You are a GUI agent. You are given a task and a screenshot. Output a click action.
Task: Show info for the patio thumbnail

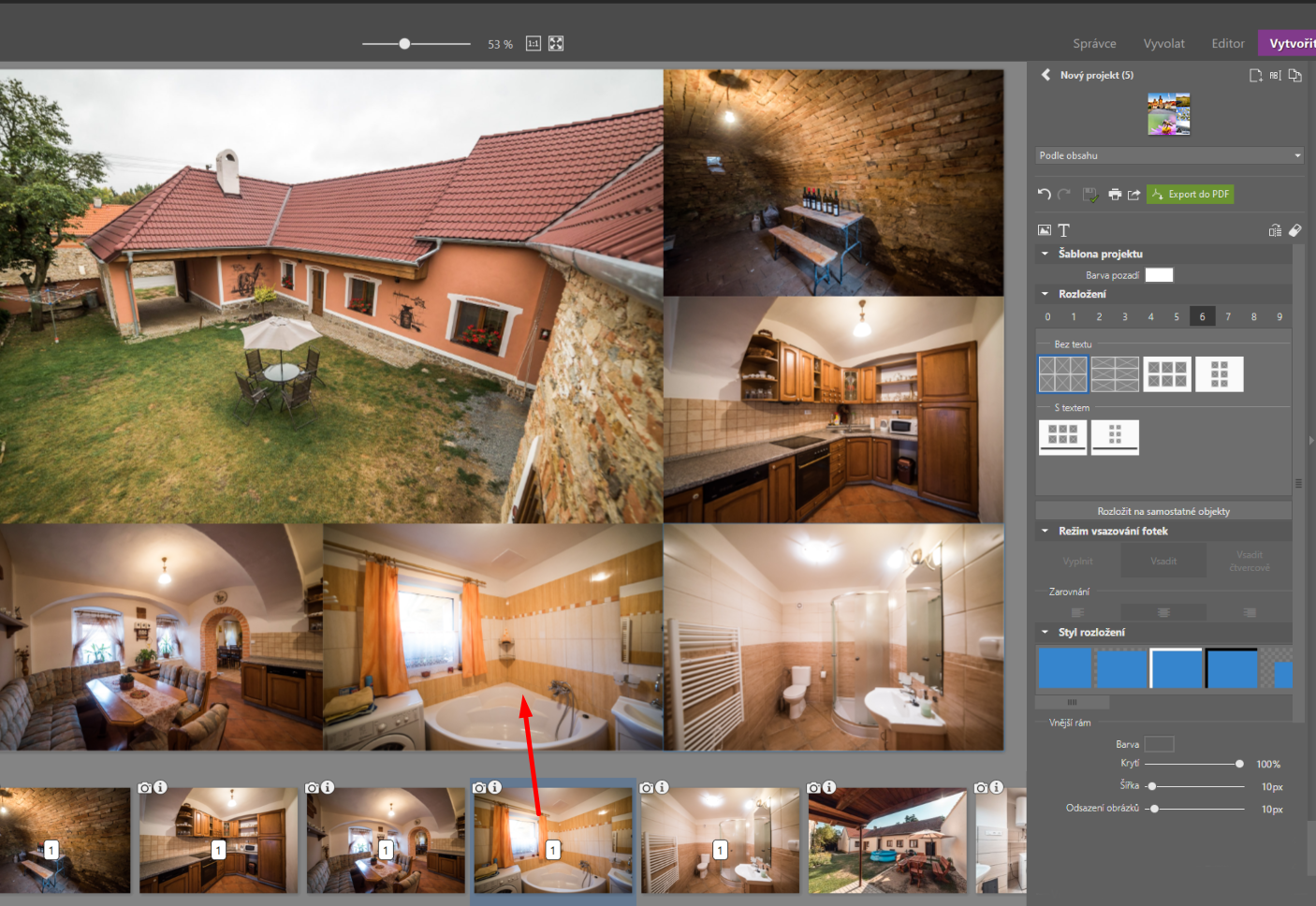click(x=829, y=787)
